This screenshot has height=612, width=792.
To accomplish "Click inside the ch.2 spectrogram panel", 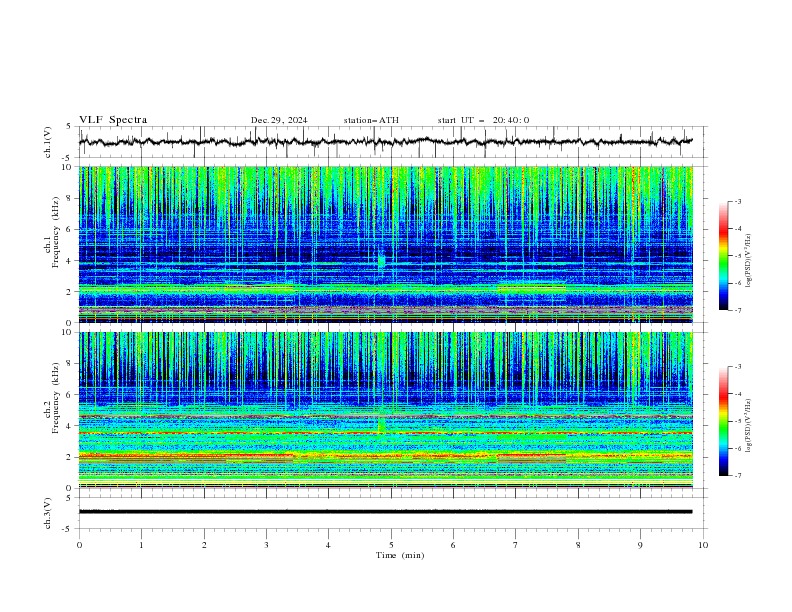I will [x=385, y=410].
